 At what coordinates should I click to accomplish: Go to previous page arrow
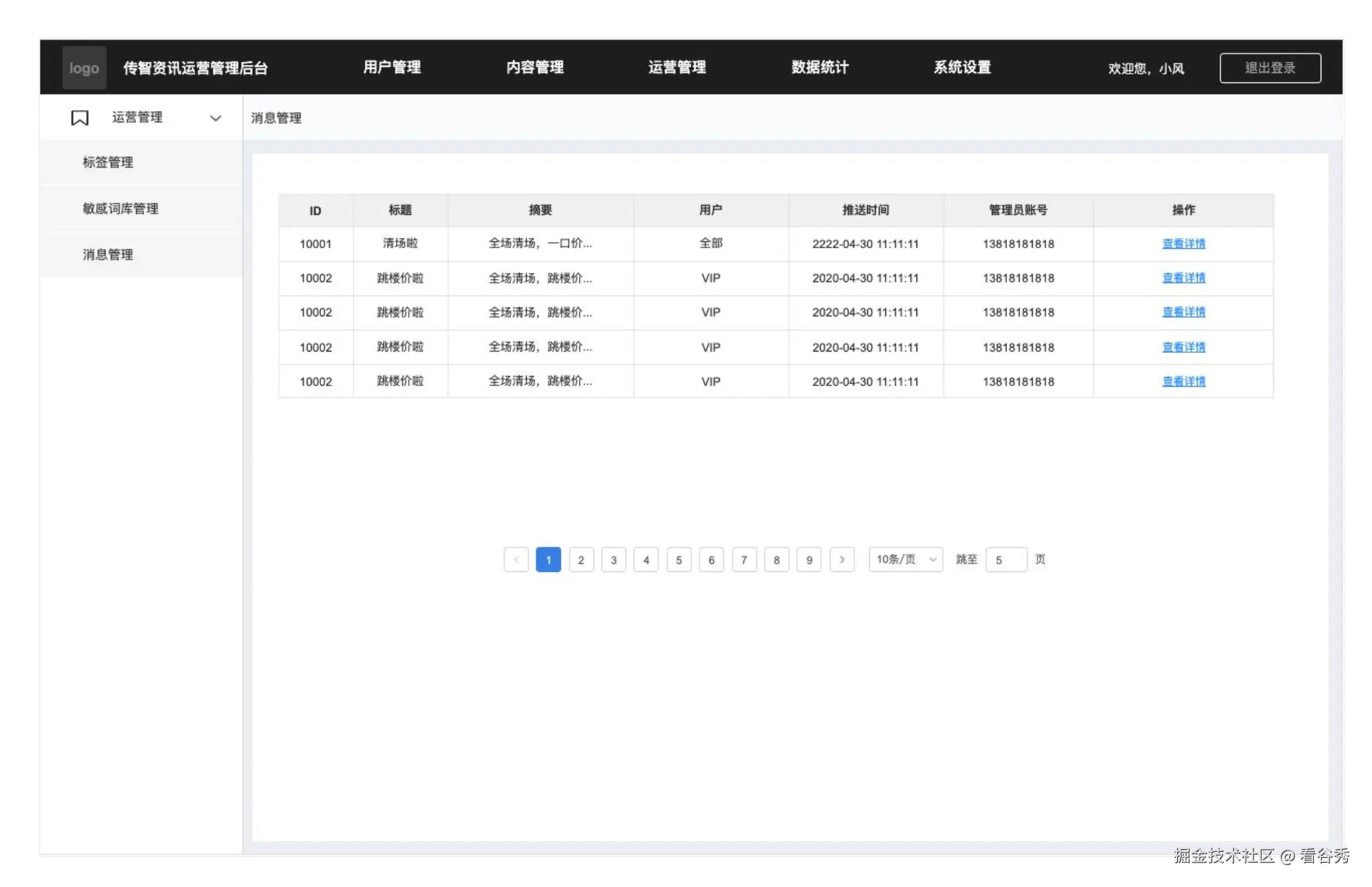(x=516, y=560)
